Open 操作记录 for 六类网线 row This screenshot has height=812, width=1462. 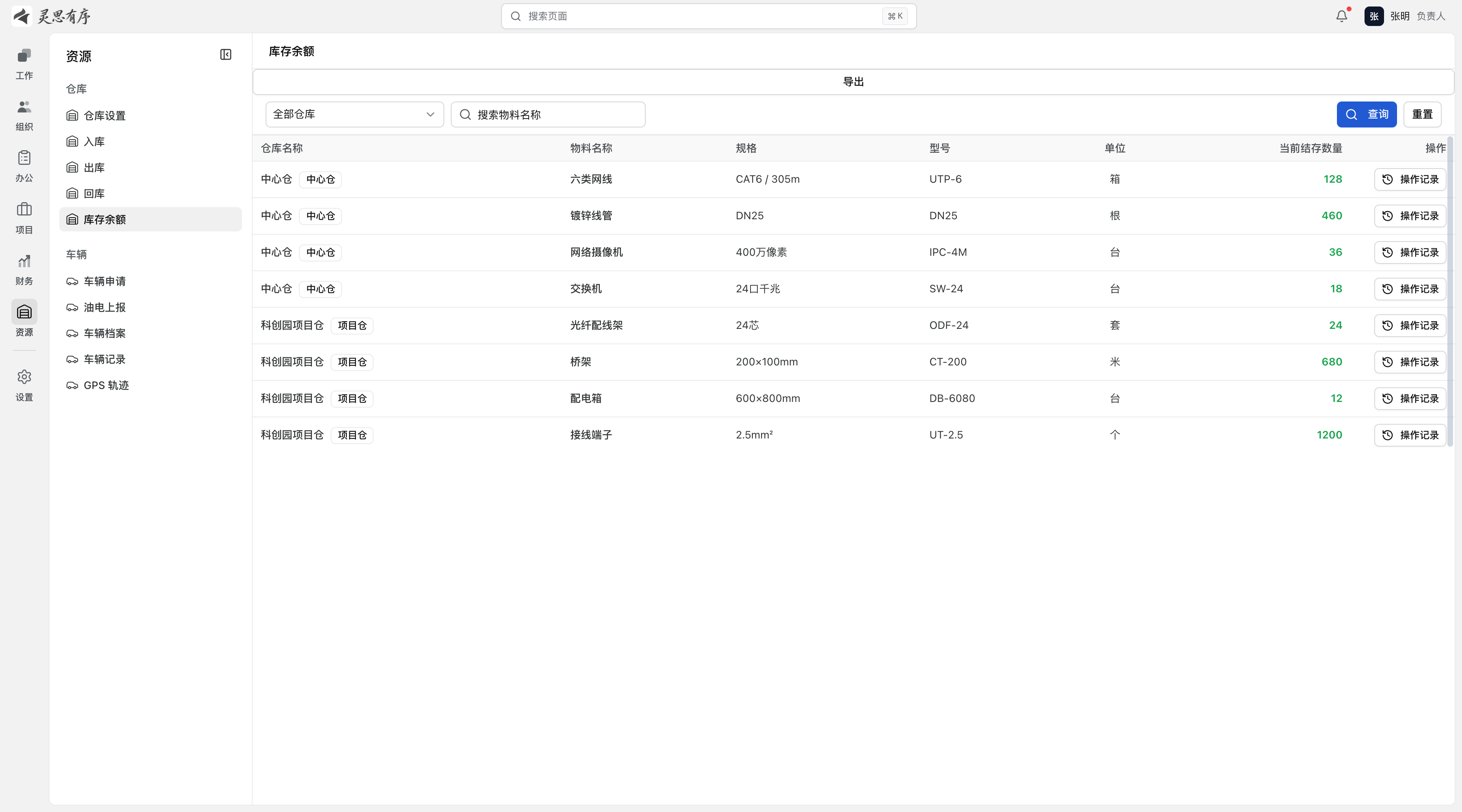(1410, 179)
